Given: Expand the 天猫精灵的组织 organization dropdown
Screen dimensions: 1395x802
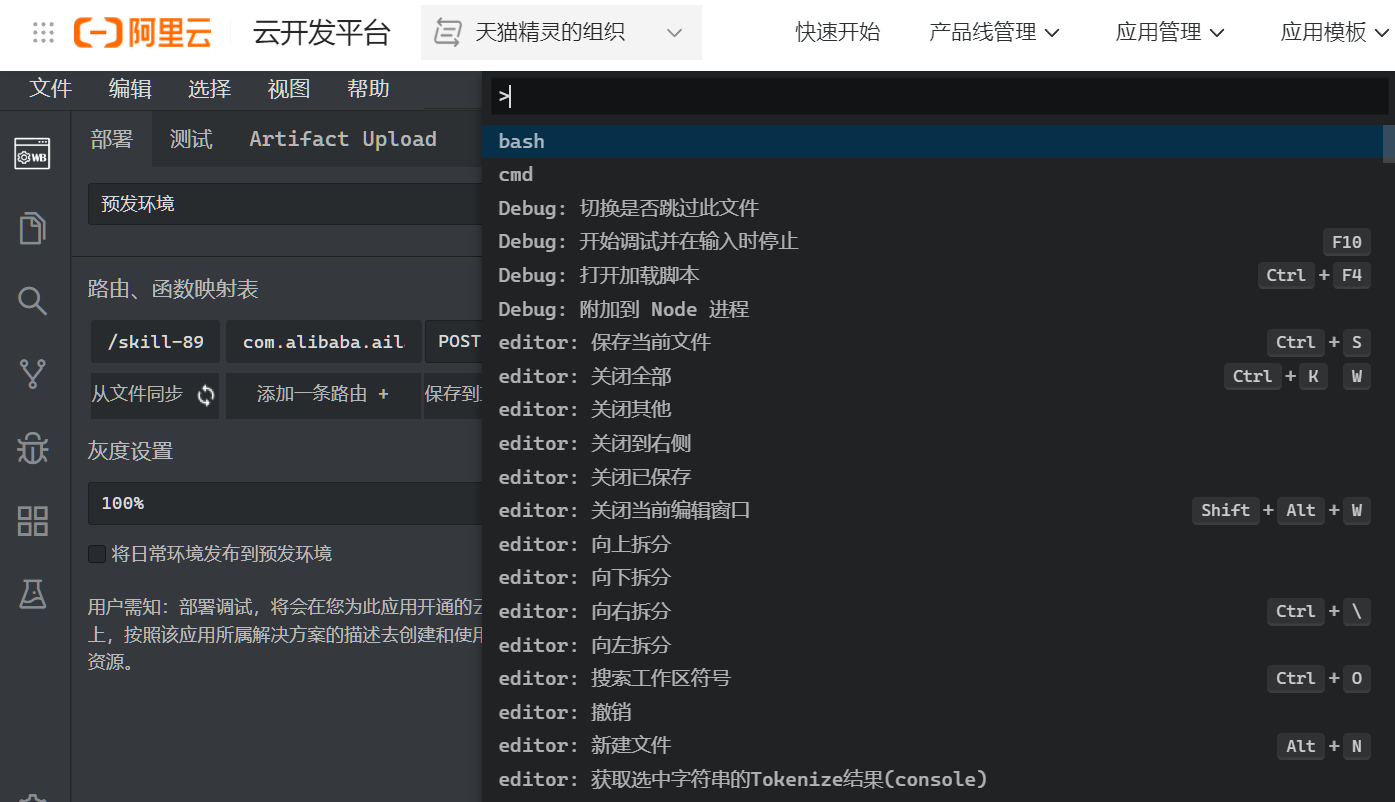Looking at the screenshot, I should (x=561, y=33).
